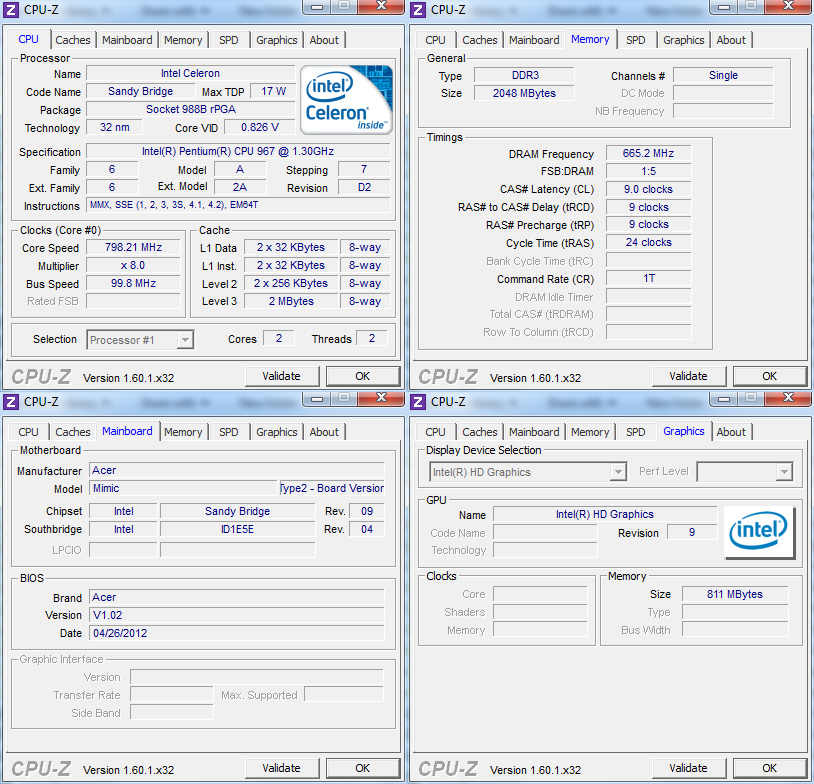
Task: Open the About tab in the CPU window
Action: pos(324,40)
